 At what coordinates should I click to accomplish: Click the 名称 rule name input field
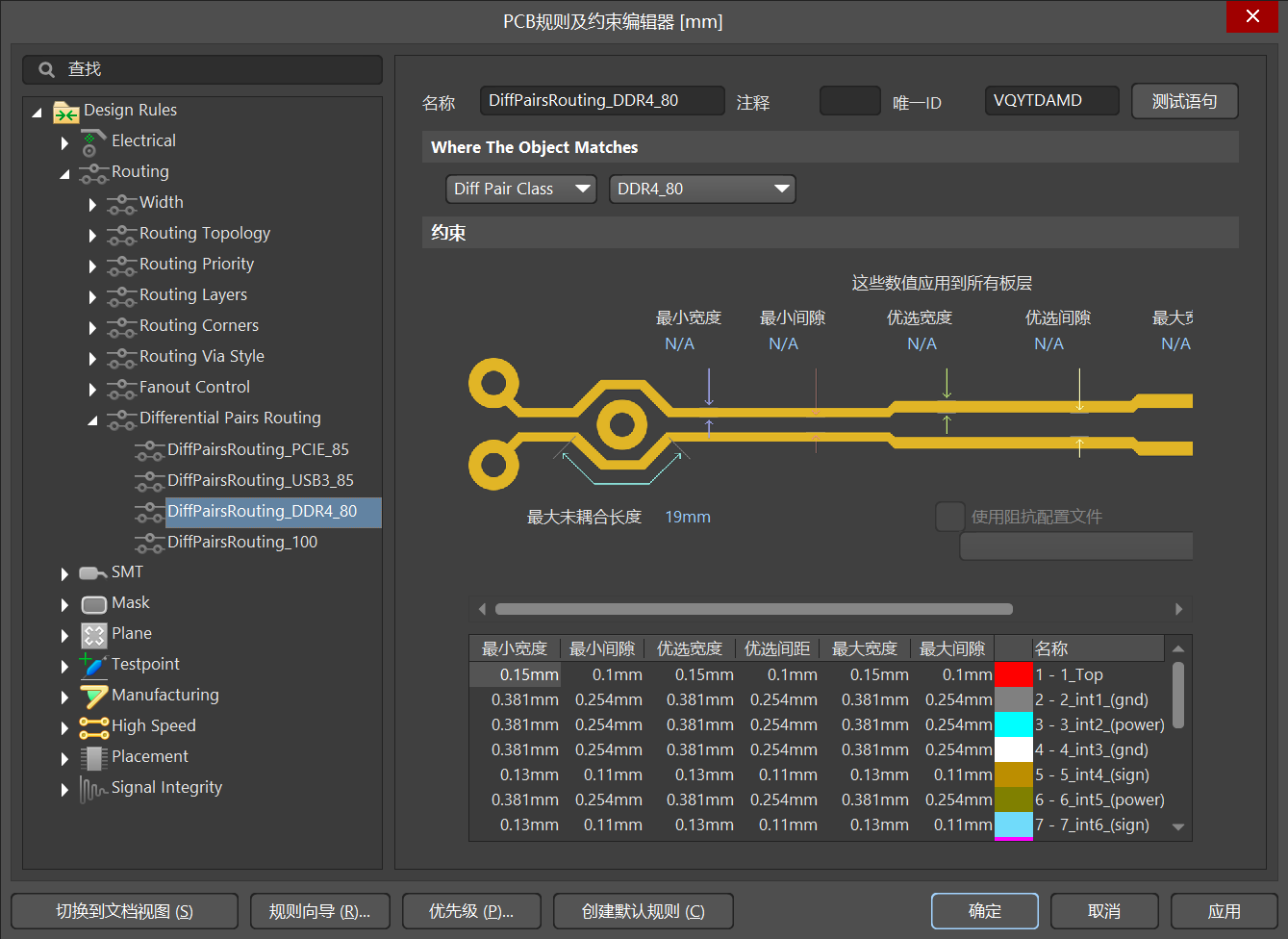coord(602,101)
